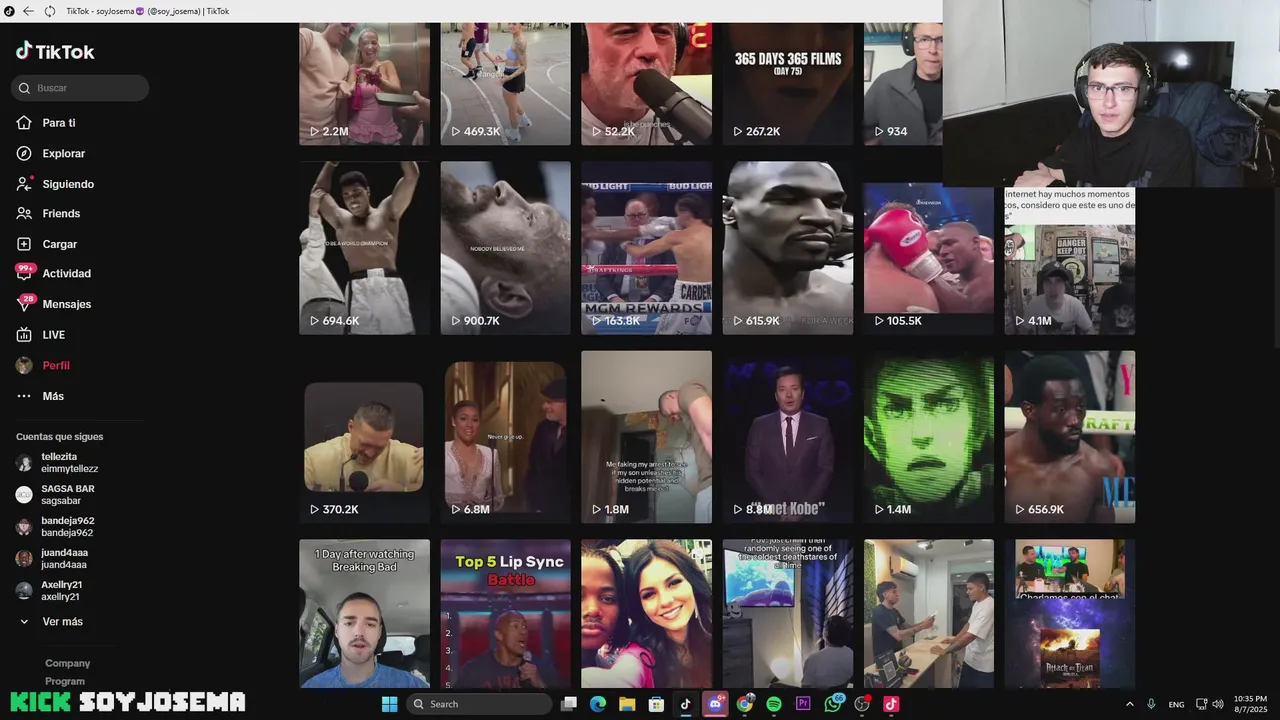Open the green anime face video, 1.4M views

(x=929, y=437)
